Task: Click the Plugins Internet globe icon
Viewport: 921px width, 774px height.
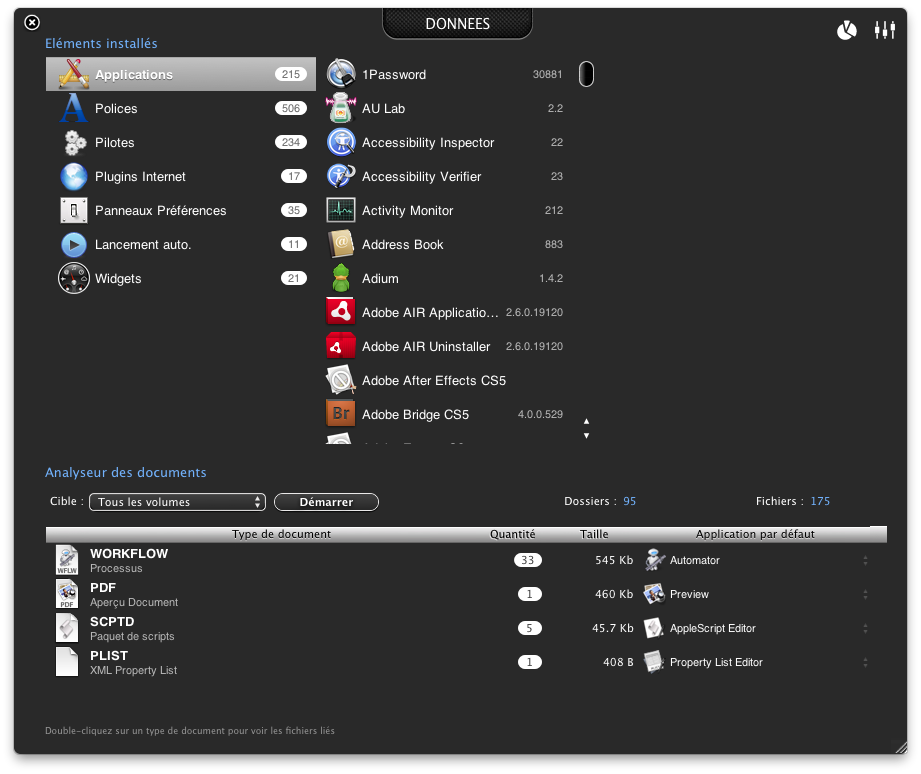Action: pyautogui.click(x=74, y=176)
